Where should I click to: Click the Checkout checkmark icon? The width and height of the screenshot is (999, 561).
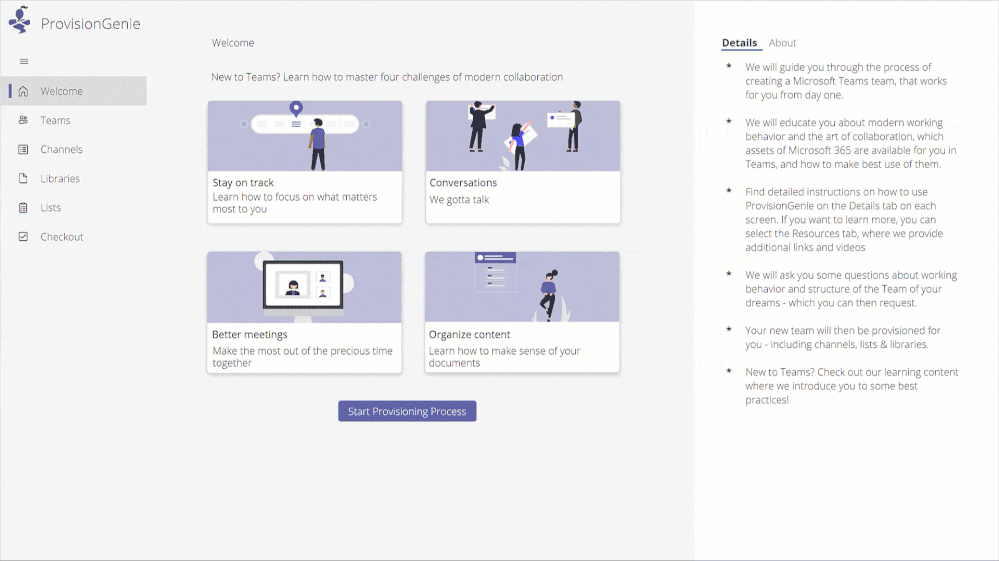click(x=24, y=236)
